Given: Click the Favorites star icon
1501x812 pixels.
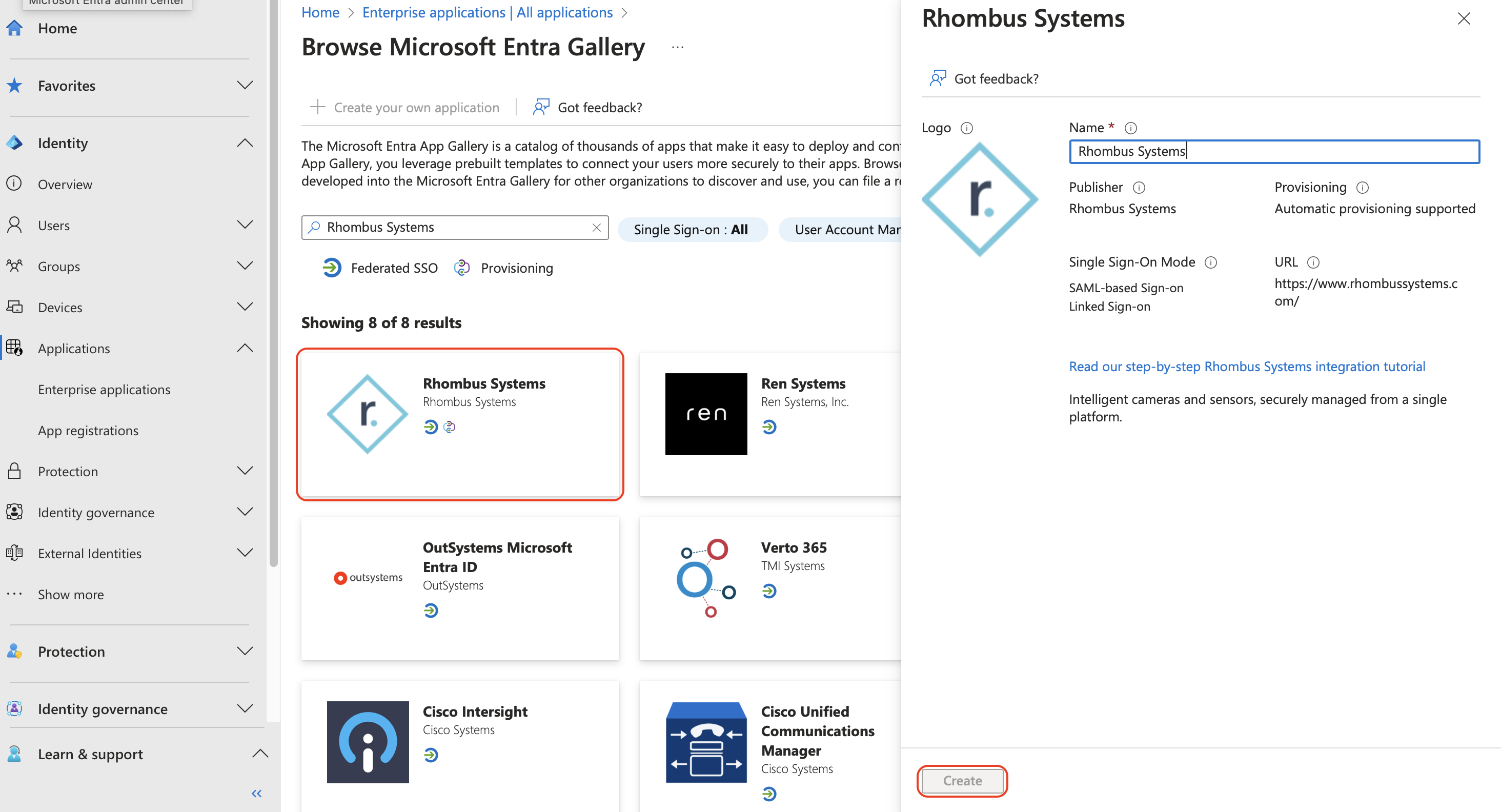Looking at the screenshot, I should 14,86.
